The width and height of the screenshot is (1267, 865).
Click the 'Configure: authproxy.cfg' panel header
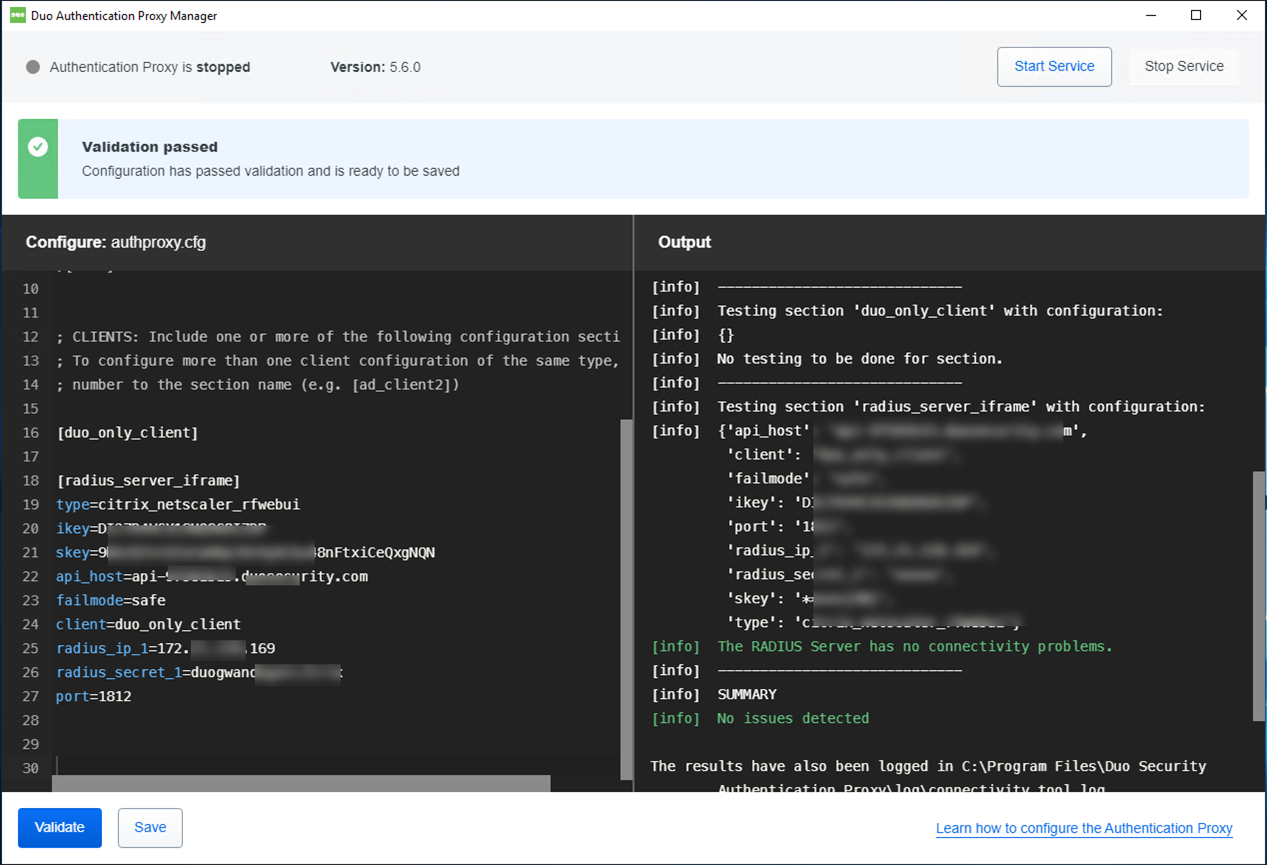(x=116, y=243)
